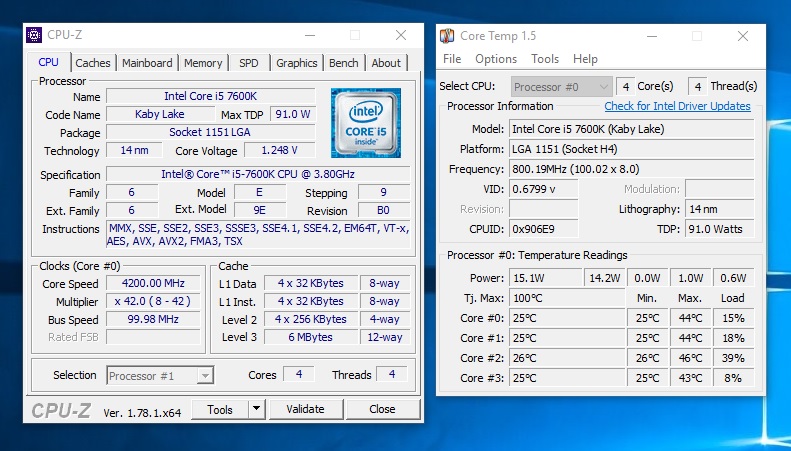Open the Processor #0 Select CPU dropdown
The image size is (791, 451).
click(x=561, y=87)
